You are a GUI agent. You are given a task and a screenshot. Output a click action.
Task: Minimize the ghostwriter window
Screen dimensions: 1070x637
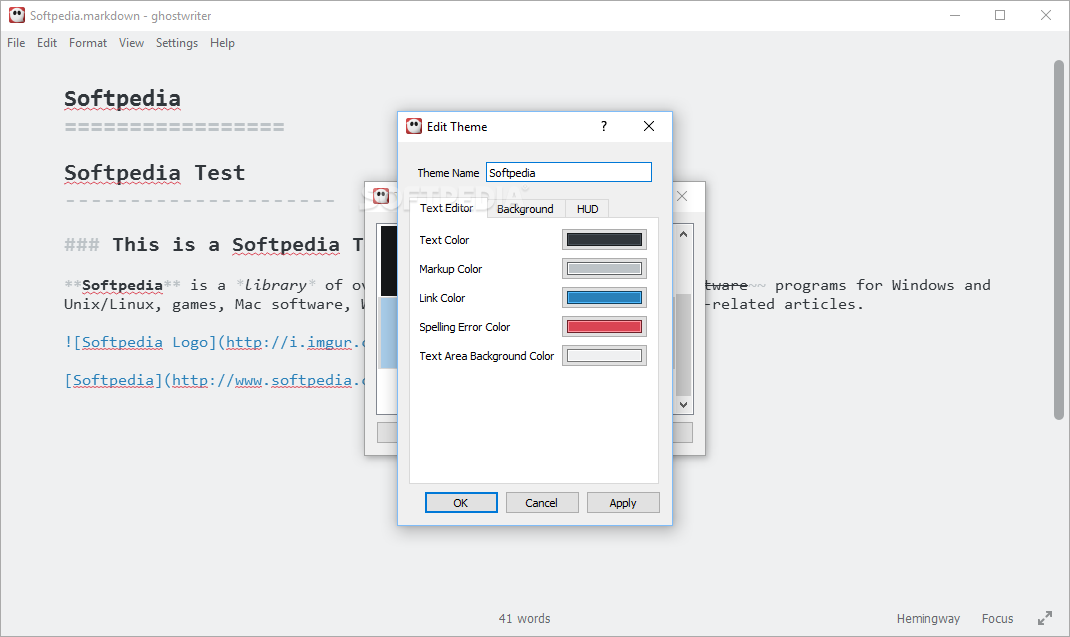tap(955, 15)
